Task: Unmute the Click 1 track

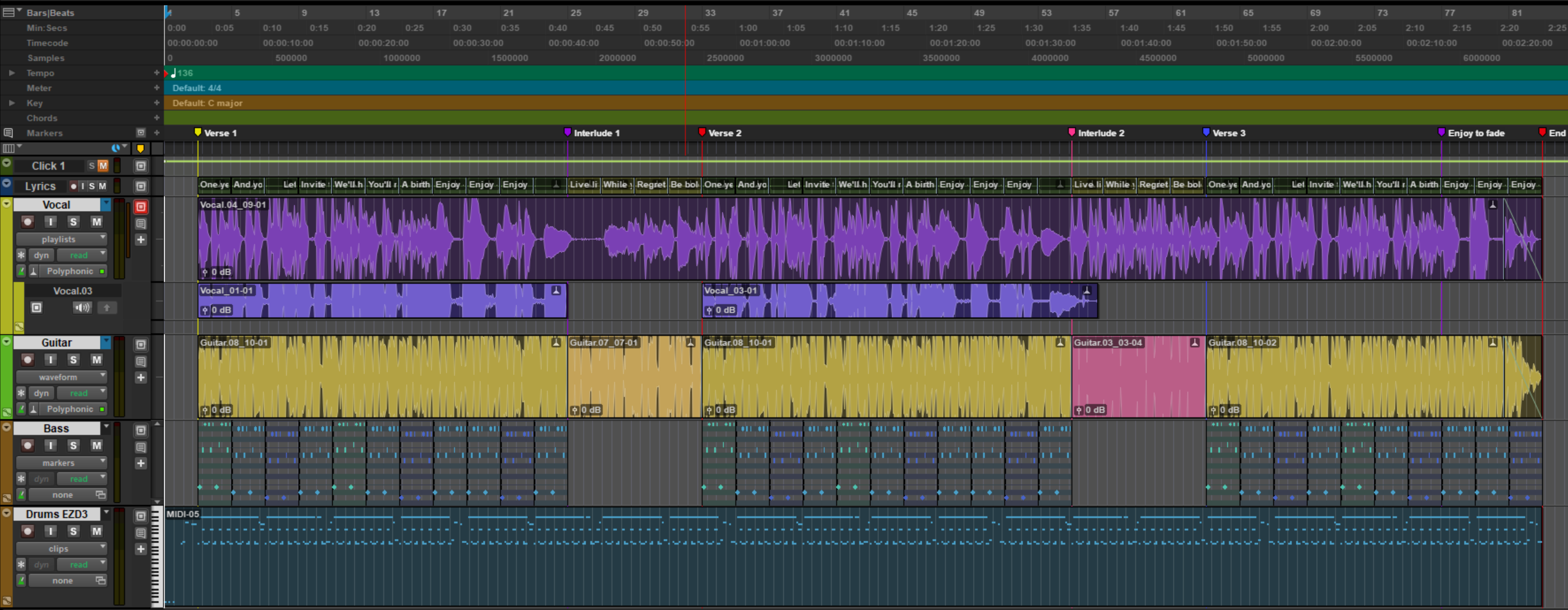Action: click(x=103, y=166)
